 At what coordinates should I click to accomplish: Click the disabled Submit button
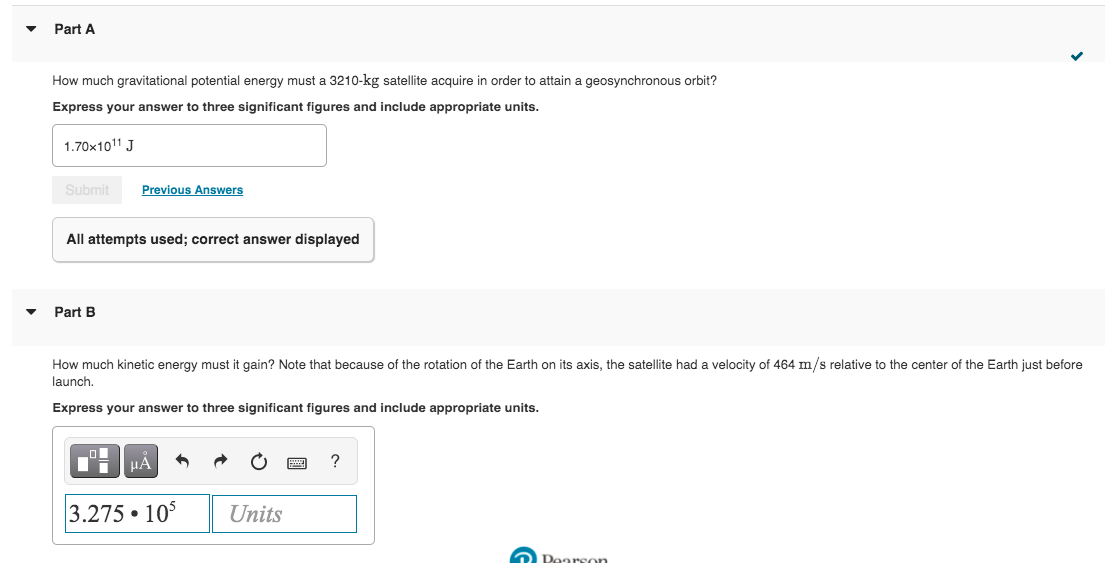(x=87, y=190)
